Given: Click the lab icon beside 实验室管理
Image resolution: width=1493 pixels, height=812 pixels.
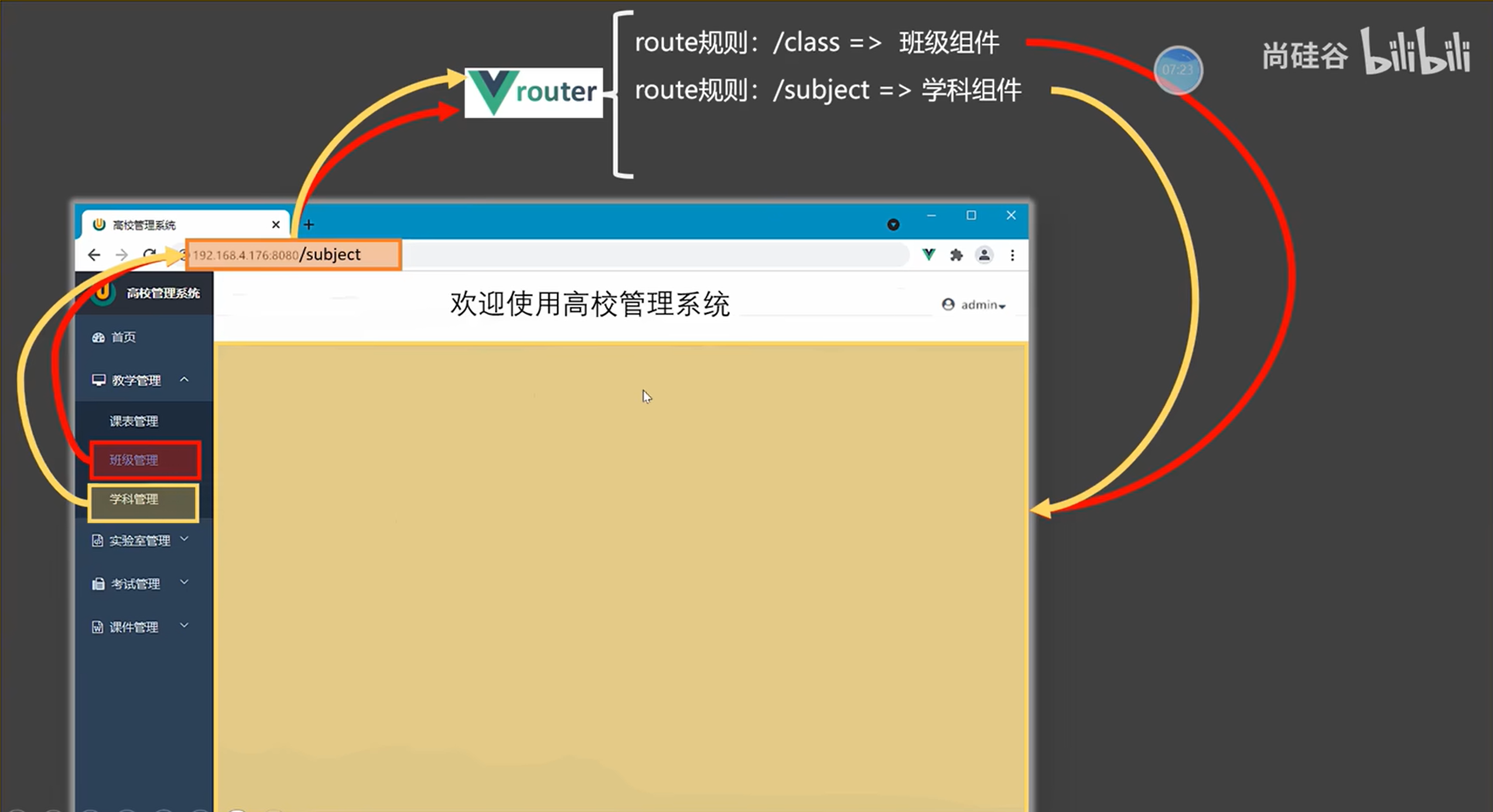Looking at the screenshot, I should [97, 539].
